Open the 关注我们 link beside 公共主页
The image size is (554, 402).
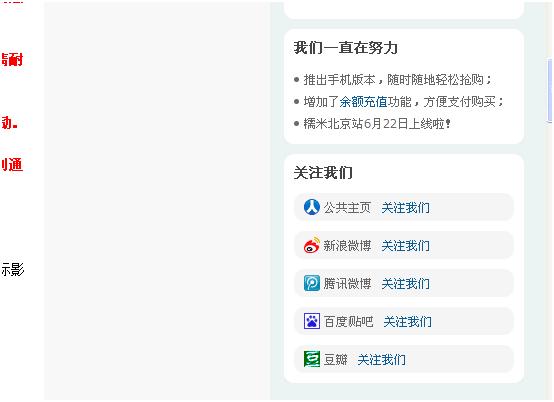pyautogui.click(x=406, y=208)
